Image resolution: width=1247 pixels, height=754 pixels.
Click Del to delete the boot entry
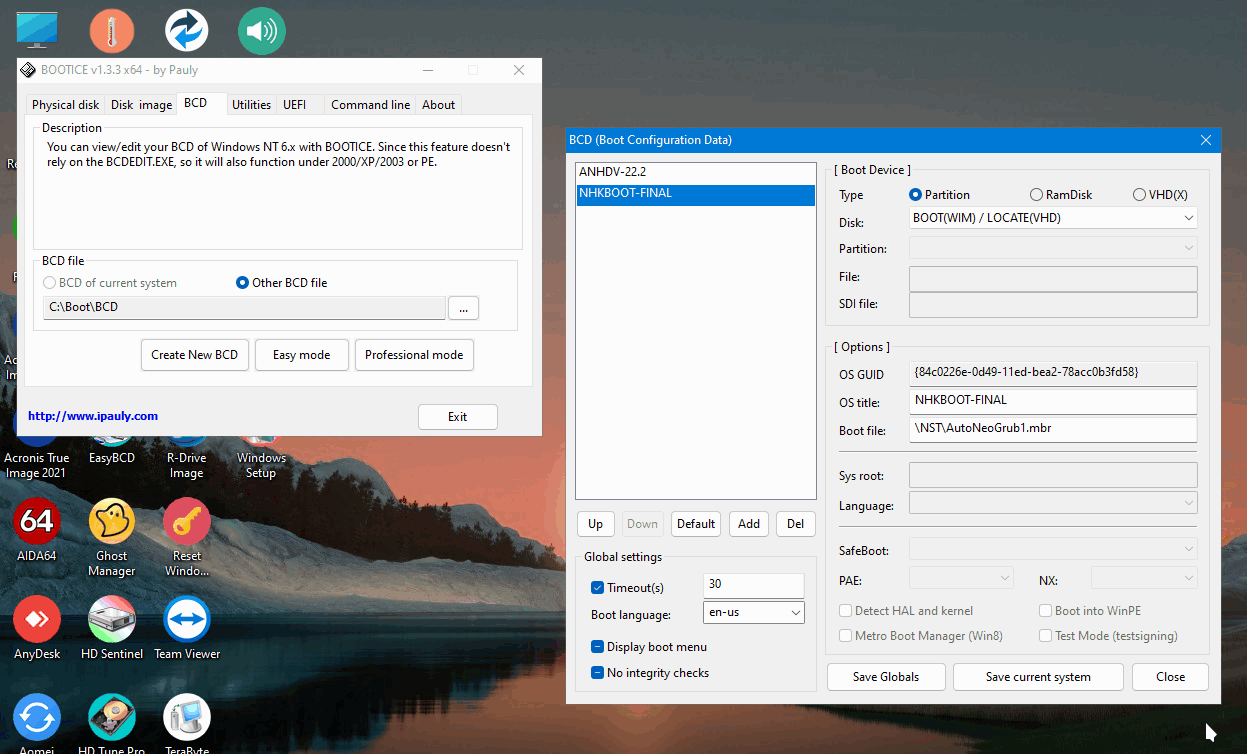point(796,524)
